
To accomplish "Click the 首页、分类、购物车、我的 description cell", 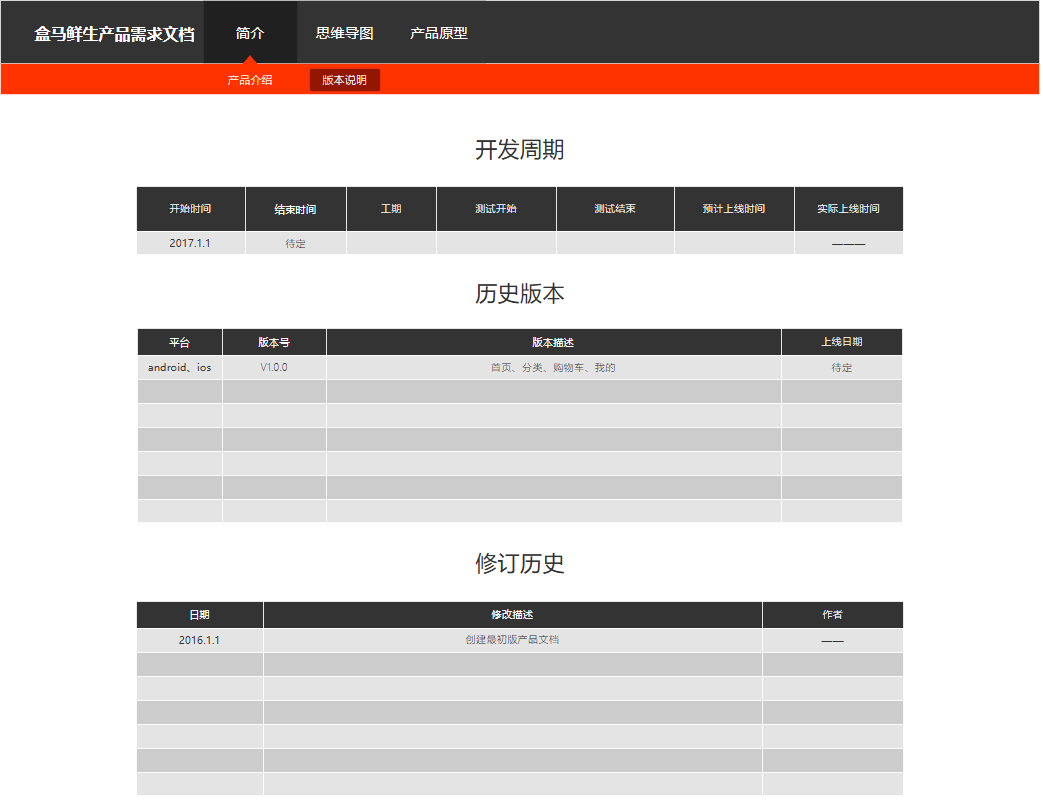I will click(553, 367).
